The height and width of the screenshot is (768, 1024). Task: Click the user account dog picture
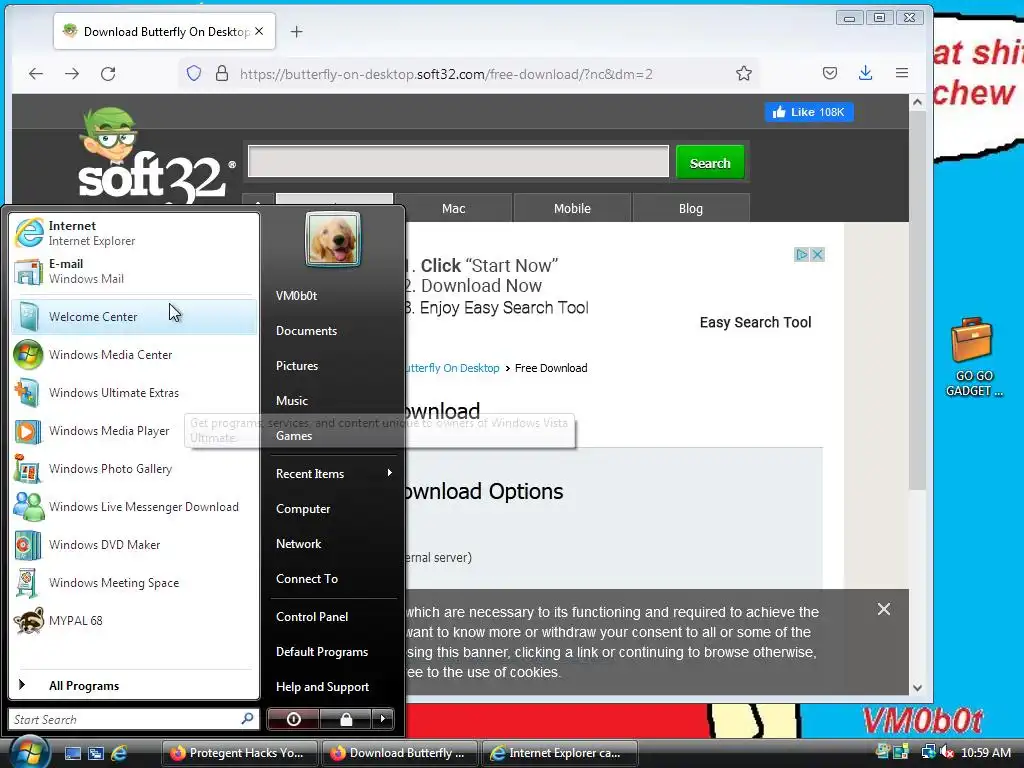[x=332, y=239]
